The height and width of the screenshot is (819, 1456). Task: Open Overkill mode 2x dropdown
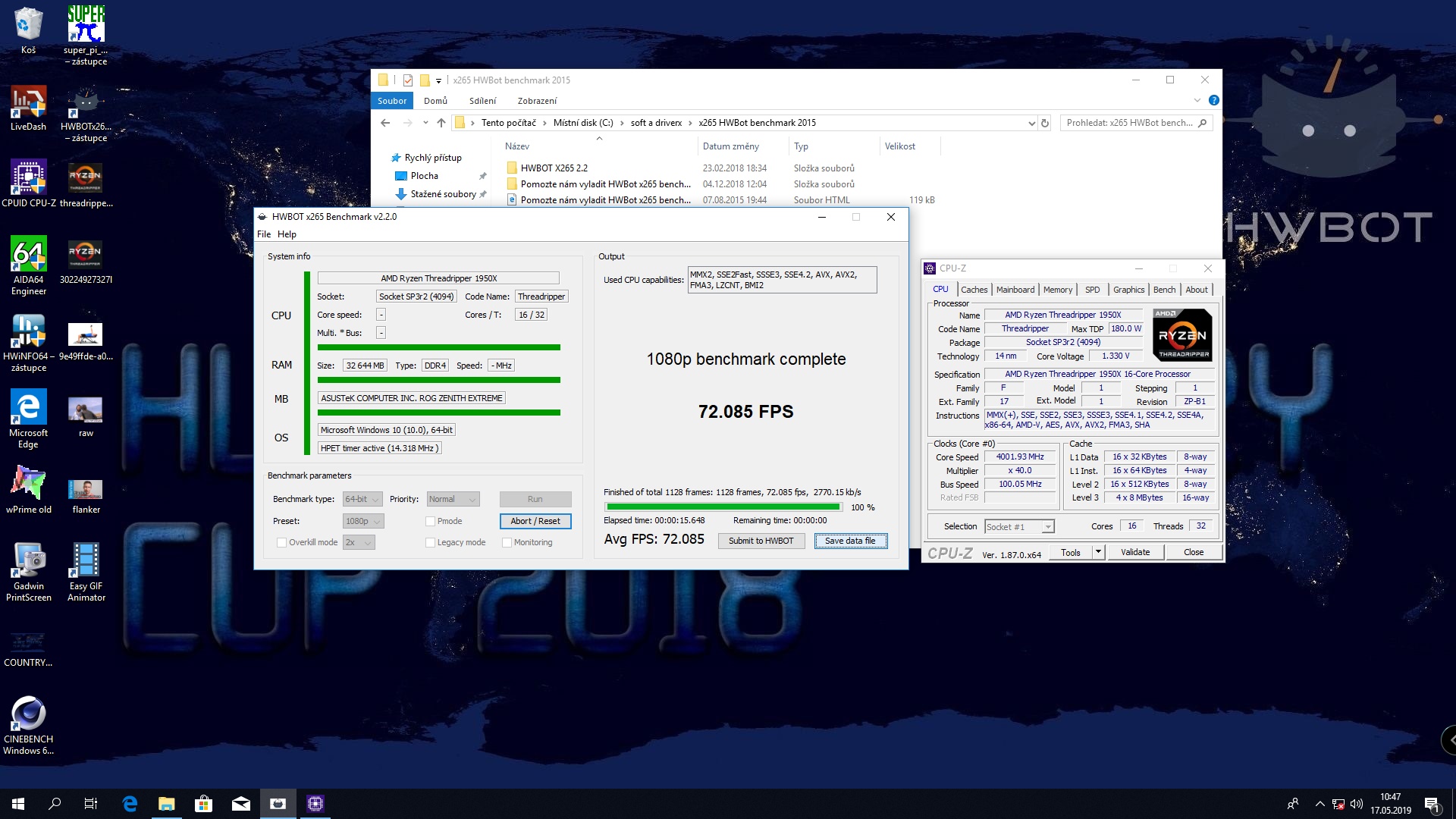coord(359,542)
